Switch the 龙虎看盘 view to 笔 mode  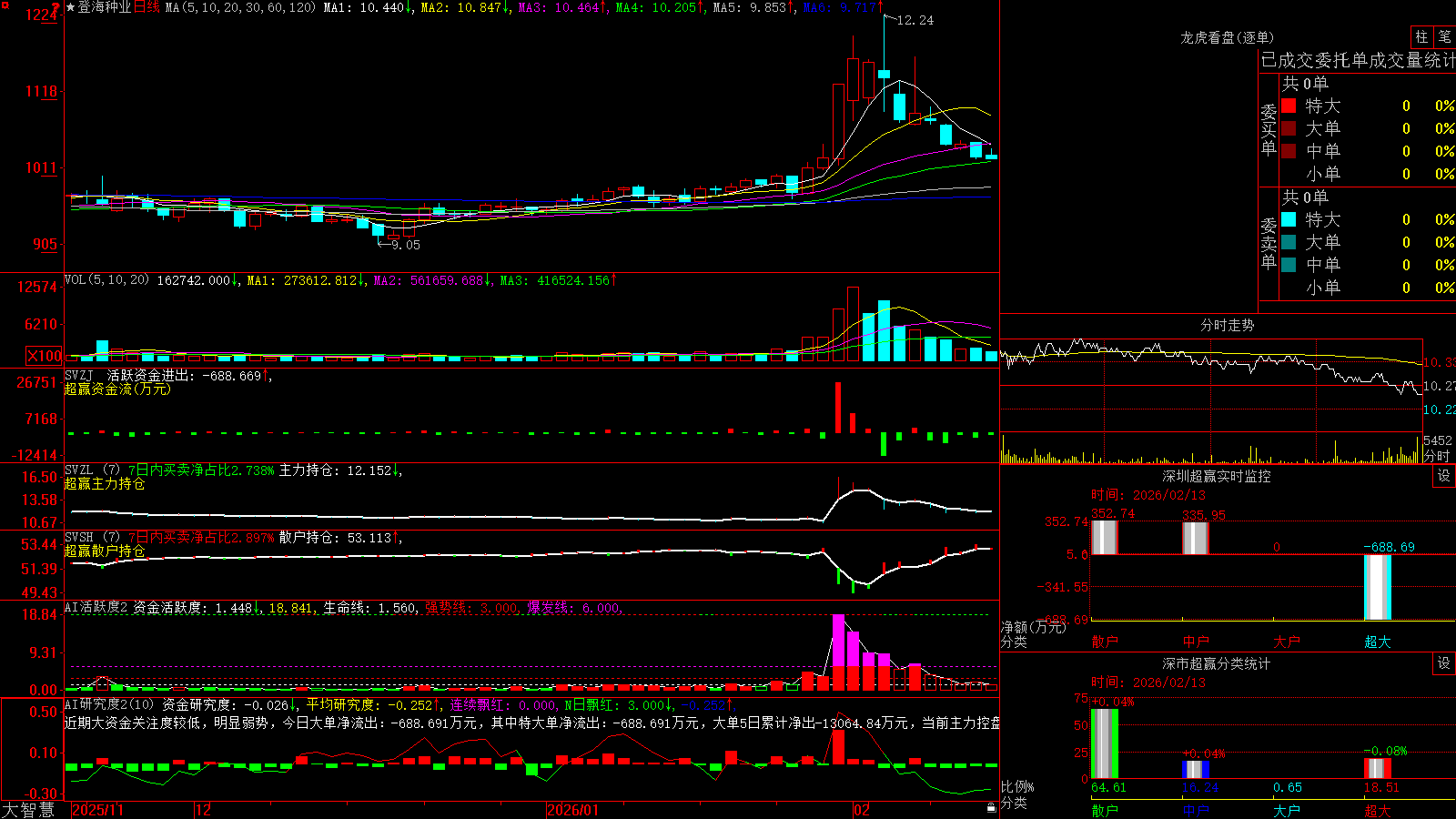pos(1444,36)
